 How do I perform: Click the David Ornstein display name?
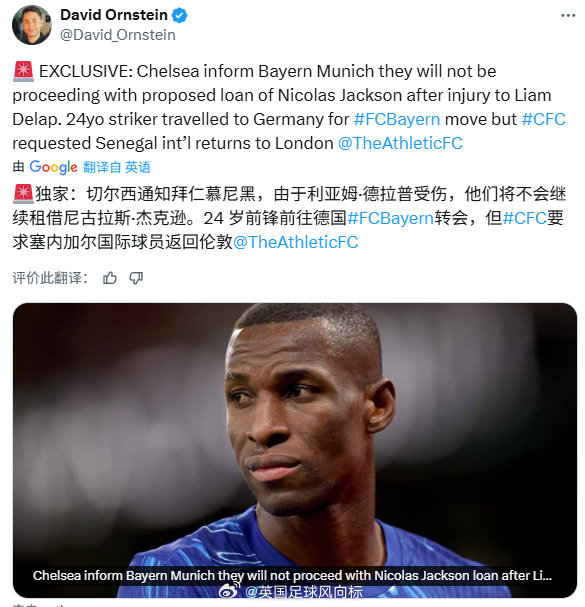pos(114,15)
